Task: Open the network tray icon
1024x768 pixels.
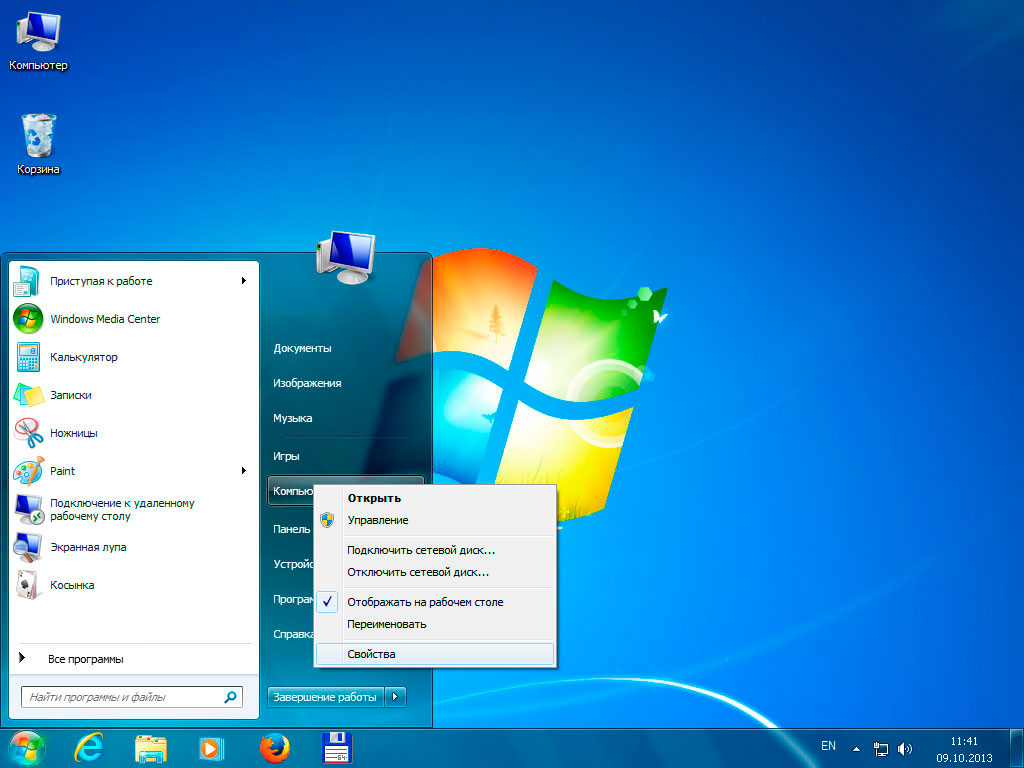Action: click(881, 749)
